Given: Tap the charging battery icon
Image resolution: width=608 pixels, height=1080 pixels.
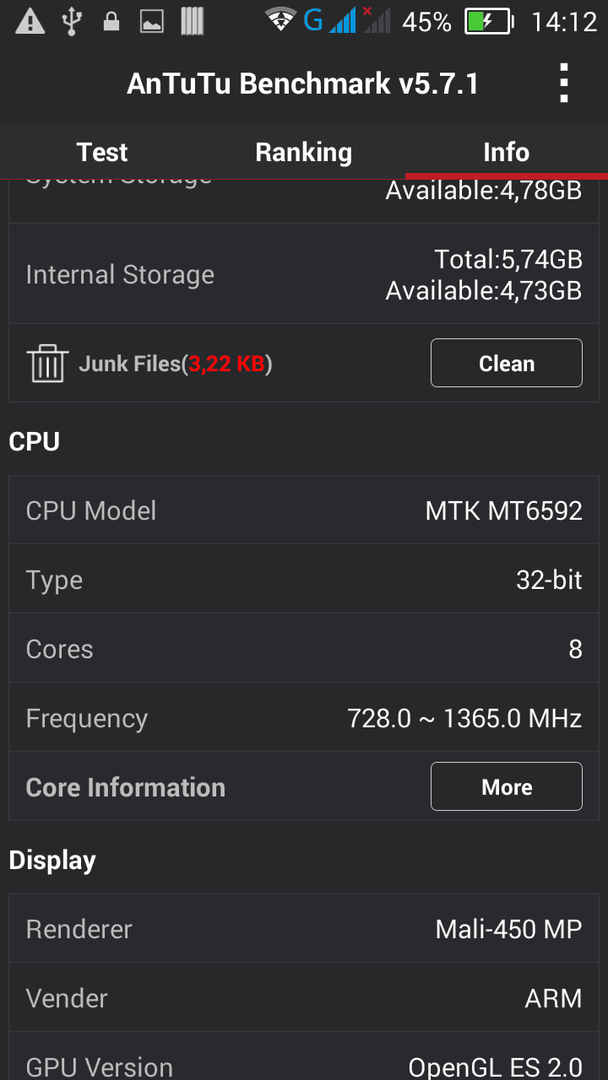Looking at the screenshot, I should (x=489, y=22).
